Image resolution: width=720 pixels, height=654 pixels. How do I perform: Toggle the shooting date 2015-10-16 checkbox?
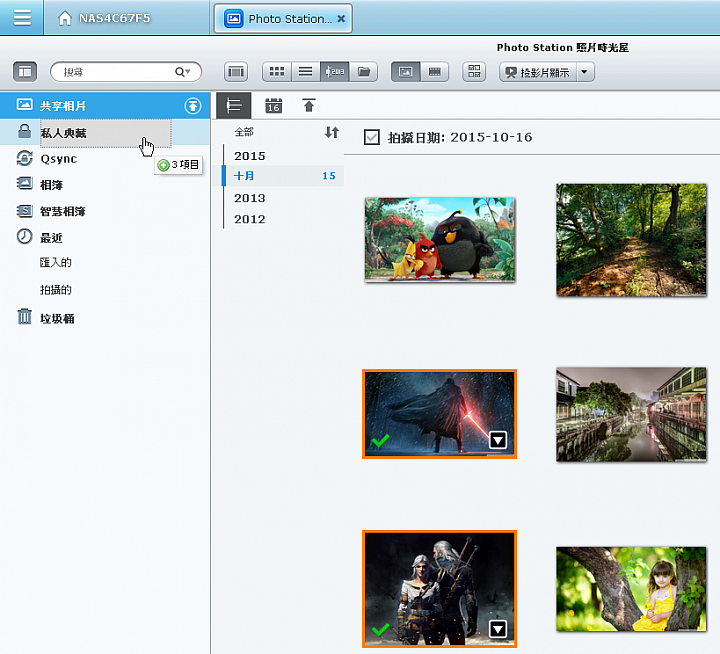pyautogui.click(x=371, y=137)
